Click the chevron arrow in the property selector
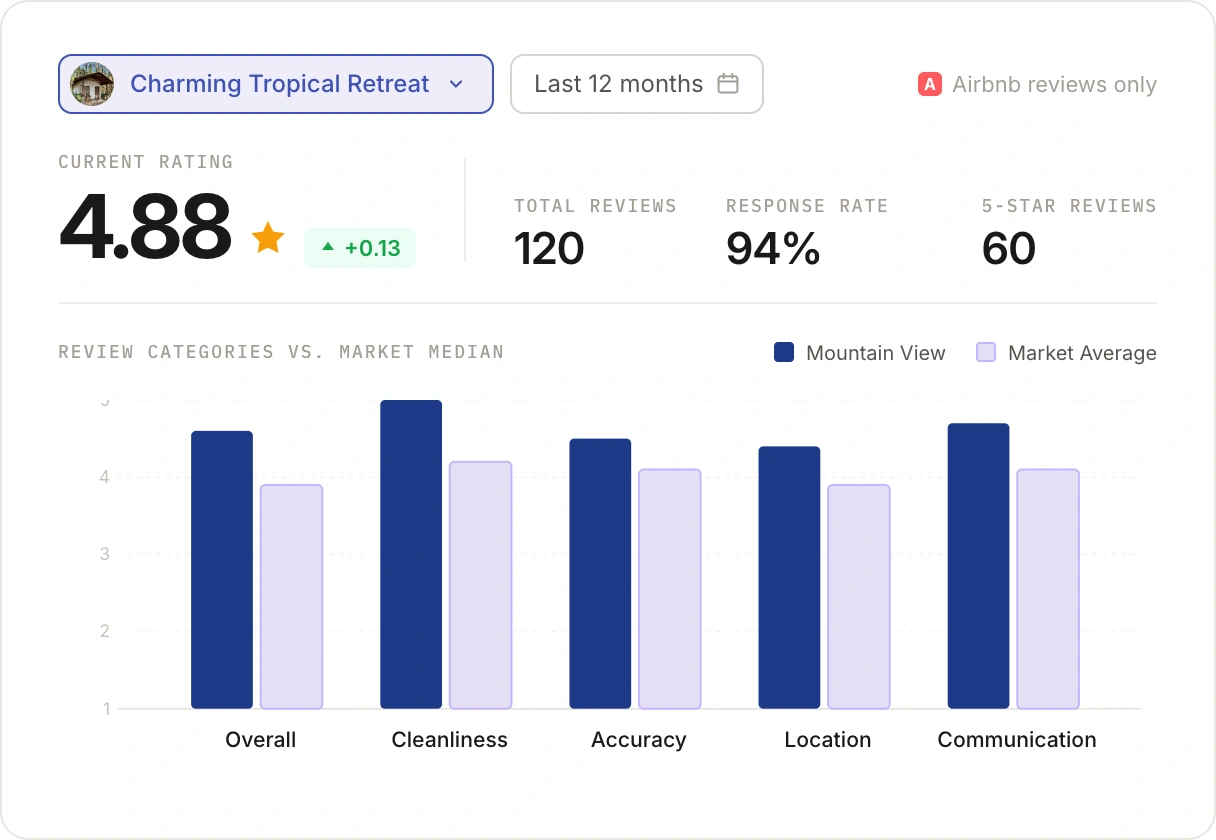The image size is (1216, 840). [456, 85]
